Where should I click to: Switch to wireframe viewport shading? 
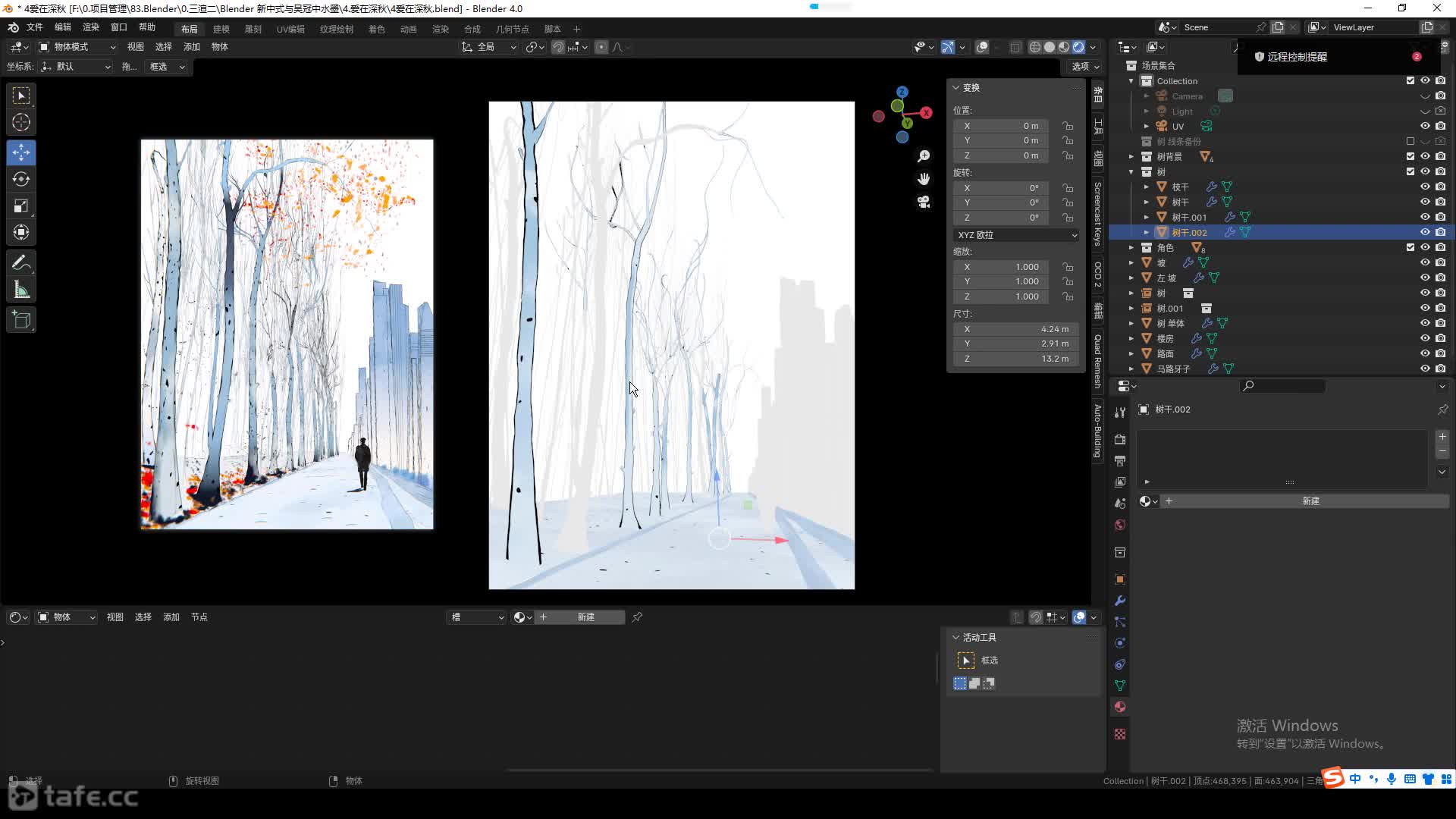point(1035,47)
